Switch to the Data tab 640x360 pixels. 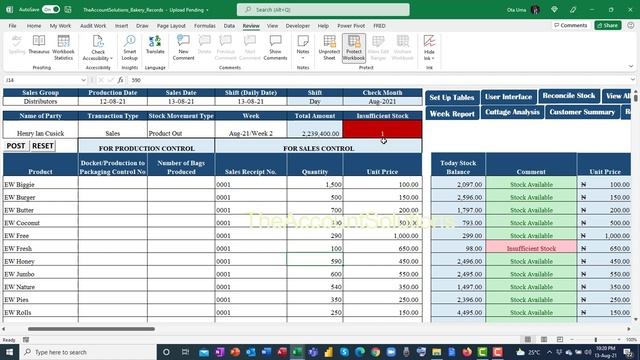[x=229, y=26]
